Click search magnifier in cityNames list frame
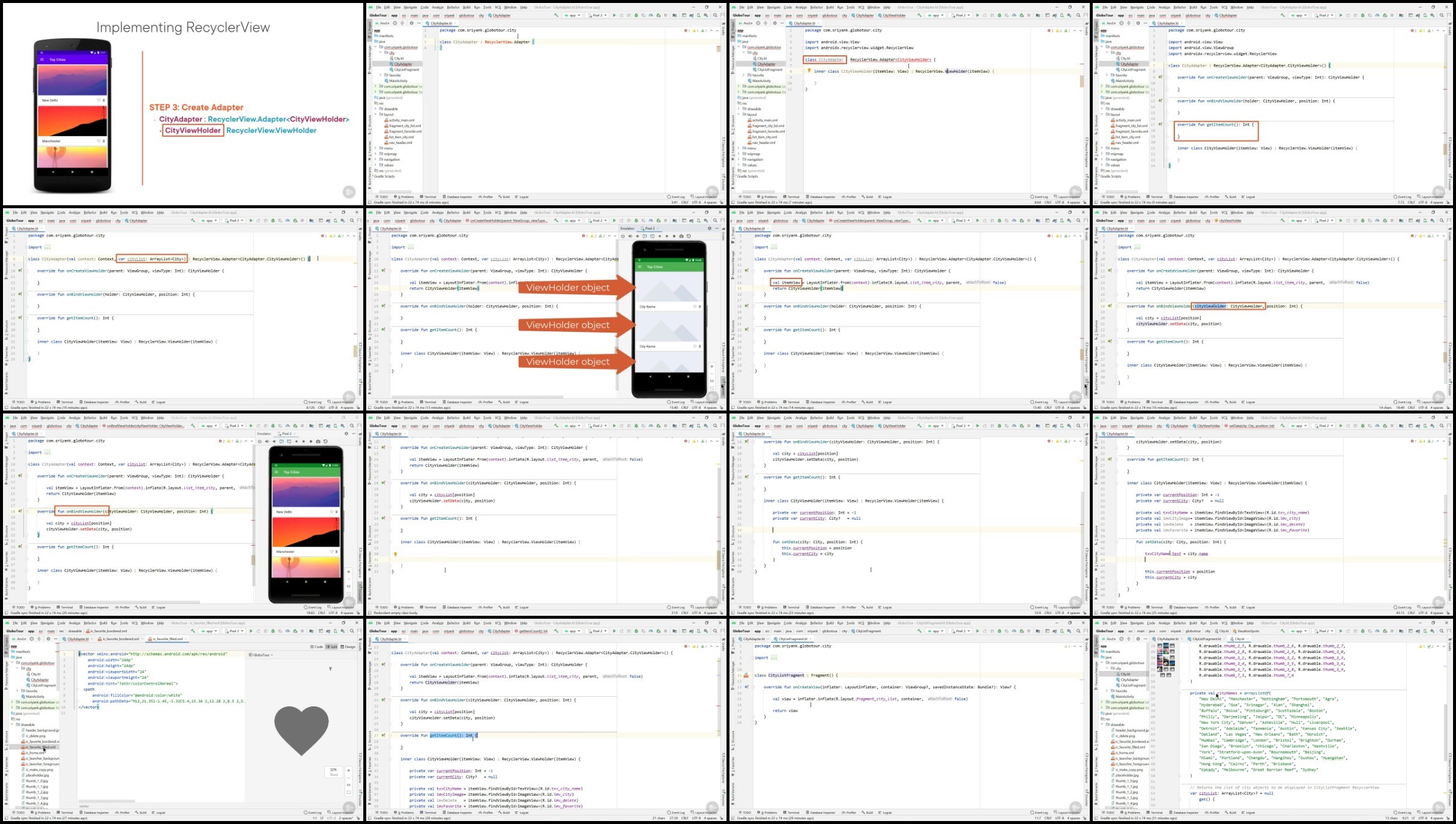 [1442, 631]
